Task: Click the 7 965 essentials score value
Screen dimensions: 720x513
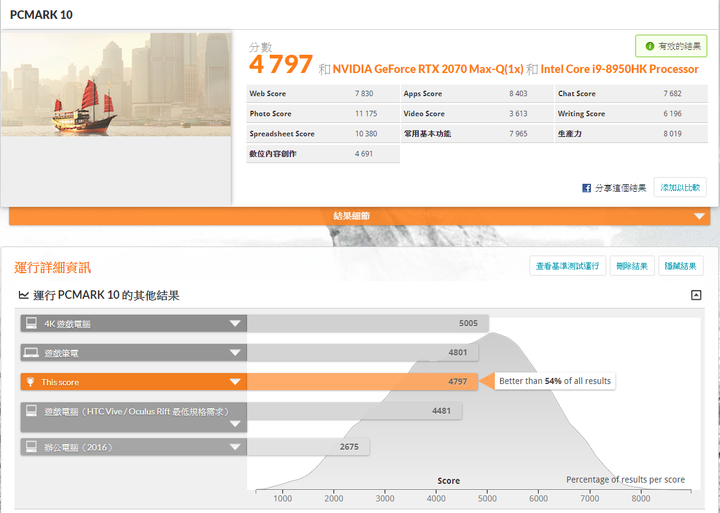Action: 518,134
